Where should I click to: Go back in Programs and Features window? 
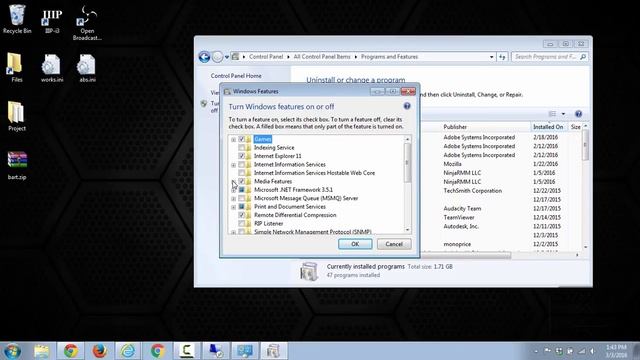(204, 57)
